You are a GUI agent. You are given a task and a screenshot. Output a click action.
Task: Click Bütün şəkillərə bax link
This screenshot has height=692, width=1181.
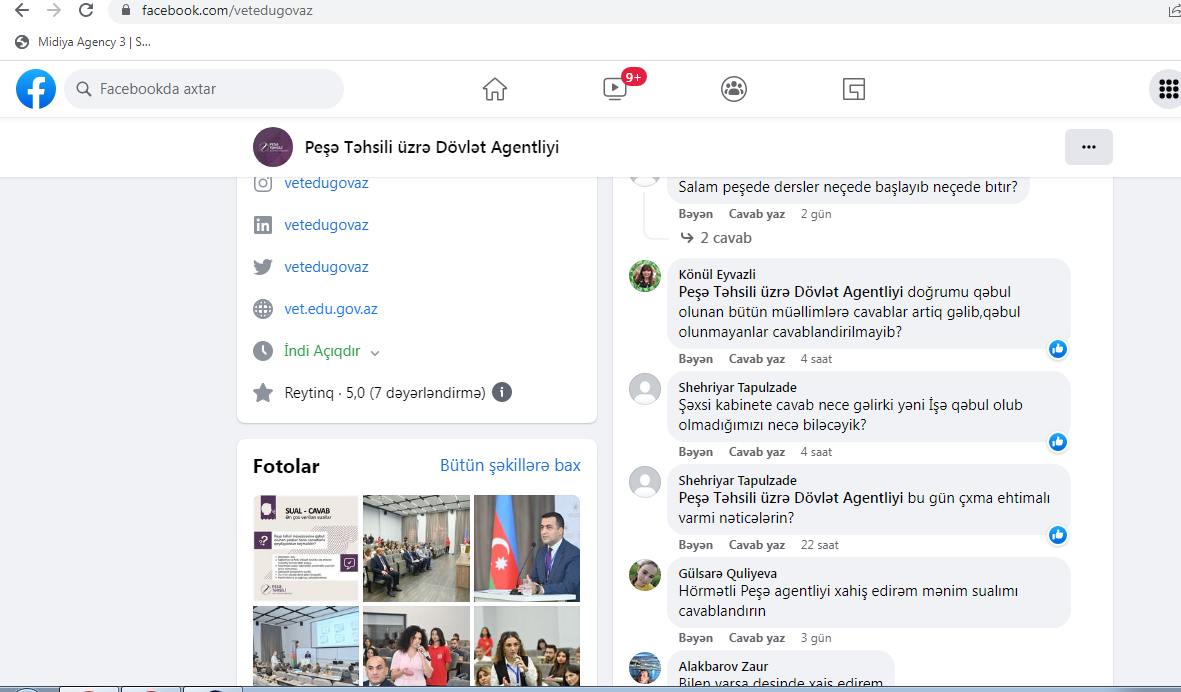coord(510,465)
